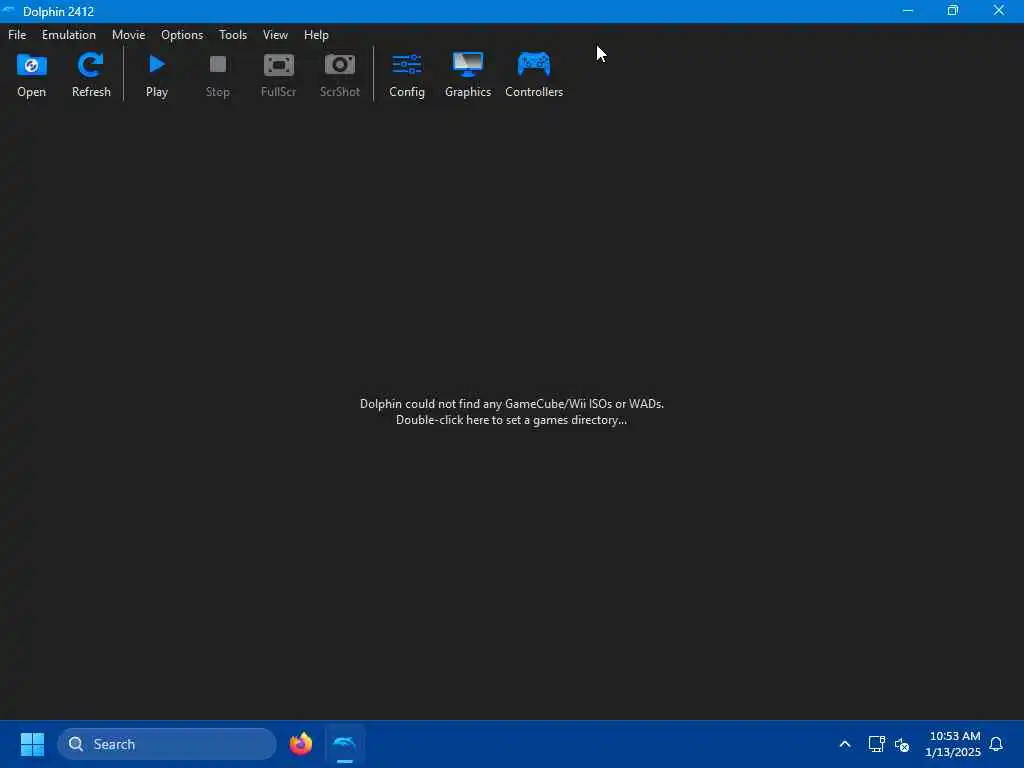Click the Stop toolbar button
Screen dimensions: 1024x768
(x=217, y=74)
